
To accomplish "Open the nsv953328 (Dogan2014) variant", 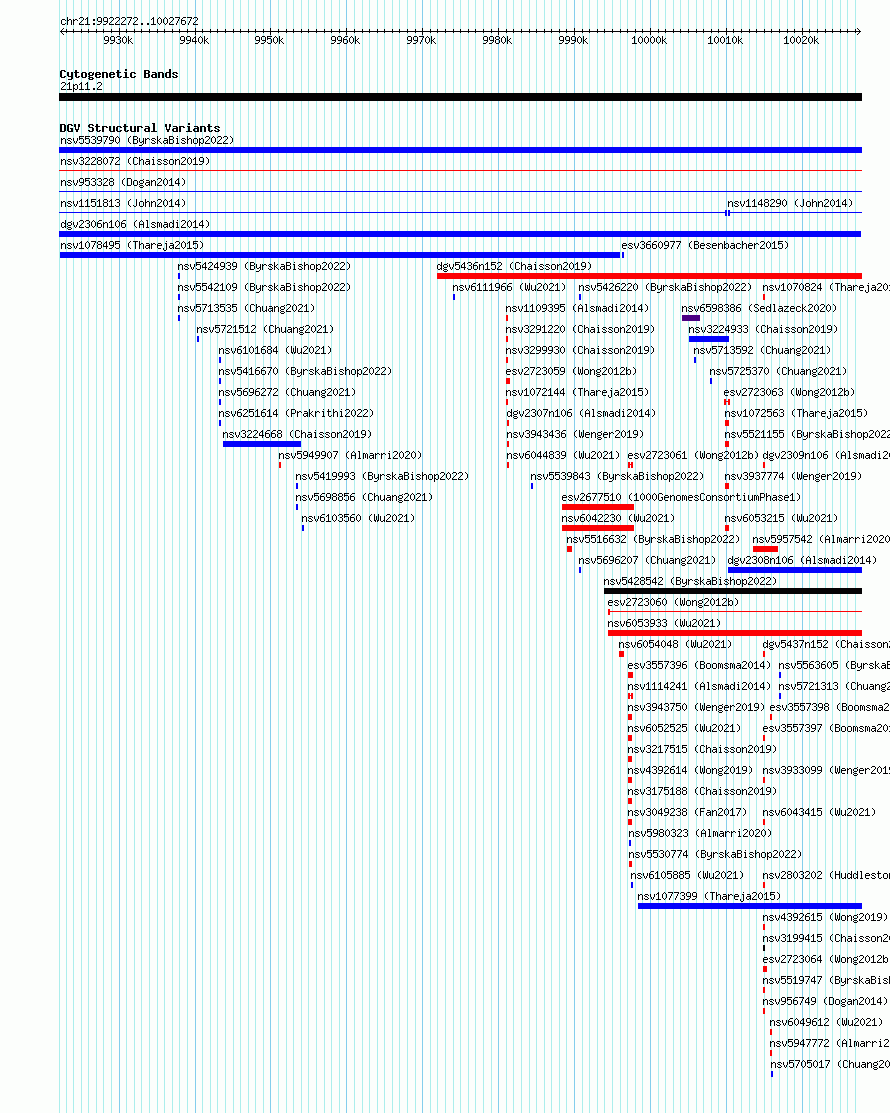I will [x=123, y=182].
